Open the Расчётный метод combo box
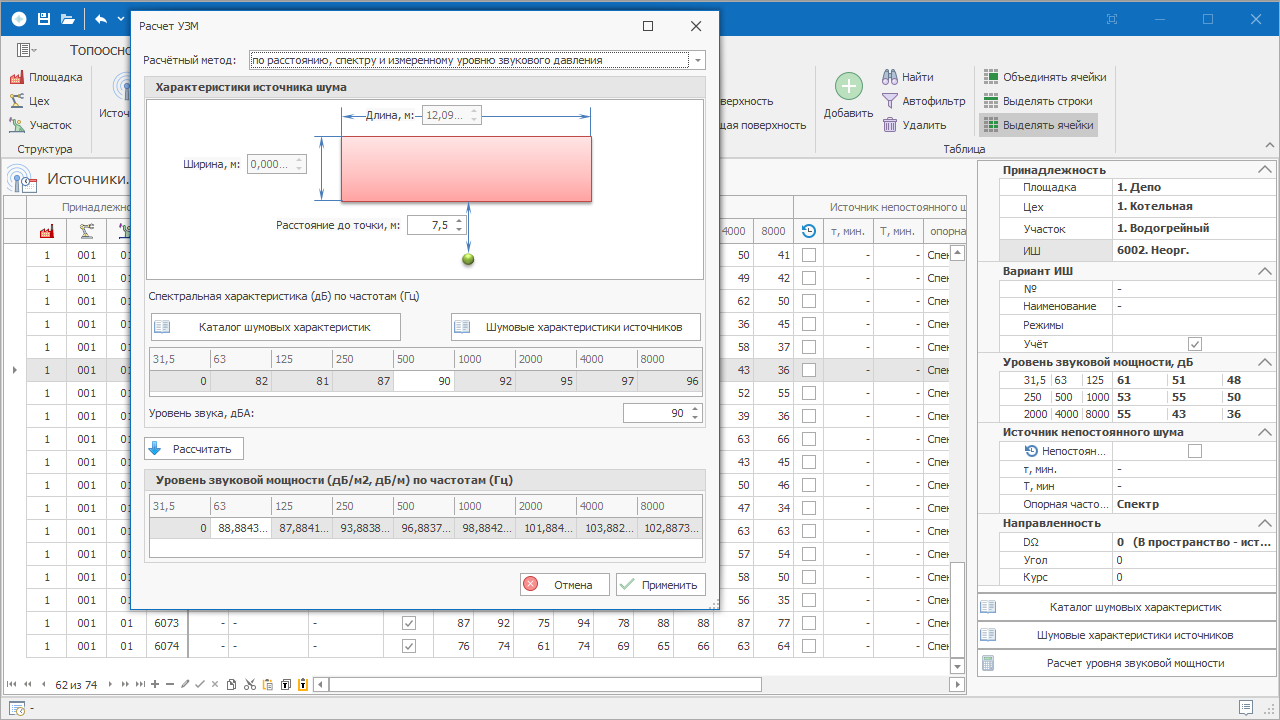The width and height of the screenshot is (1280, 720). point(477,60)
